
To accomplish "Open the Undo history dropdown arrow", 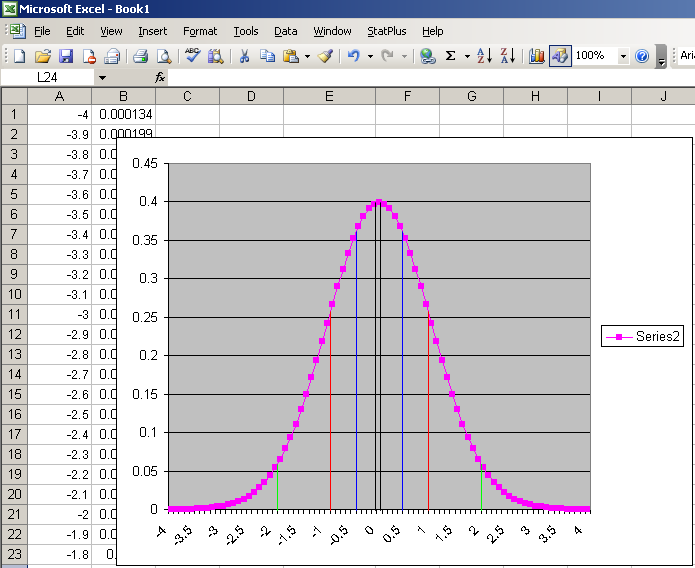I will (370, 56).
